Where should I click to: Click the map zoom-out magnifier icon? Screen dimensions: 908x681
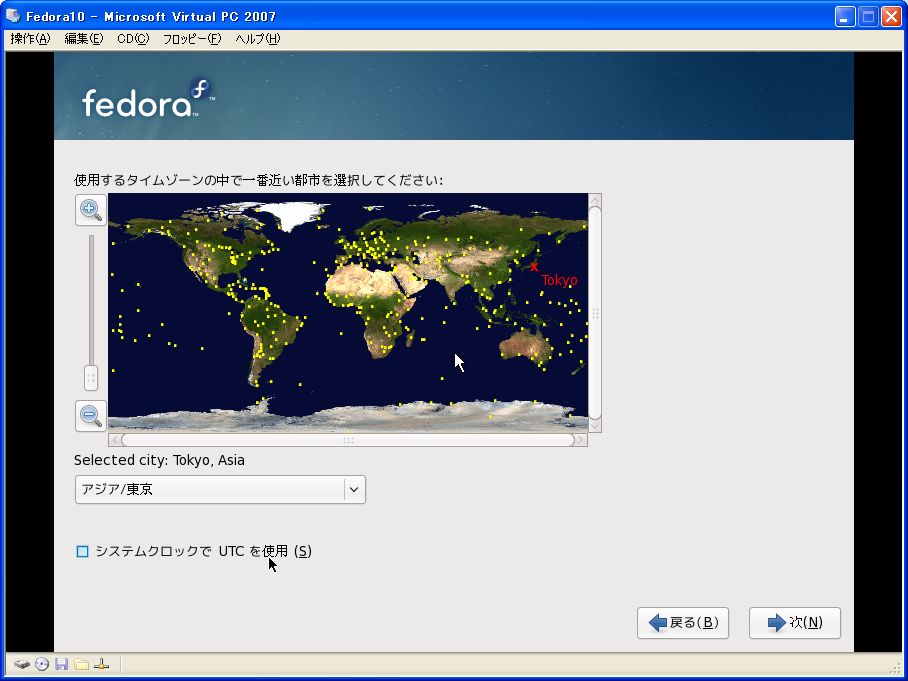coord(91,415)
